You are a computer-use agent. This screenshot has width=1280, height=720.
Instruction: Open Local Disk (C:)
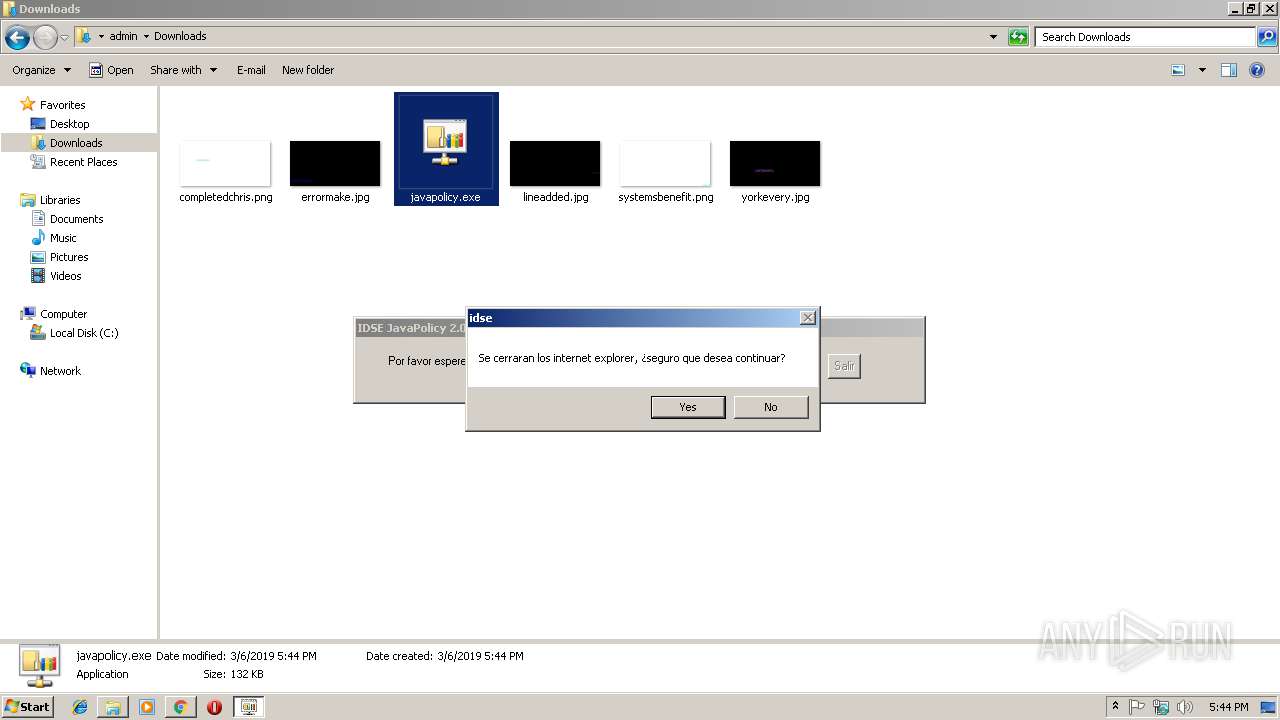coord(84,333)
